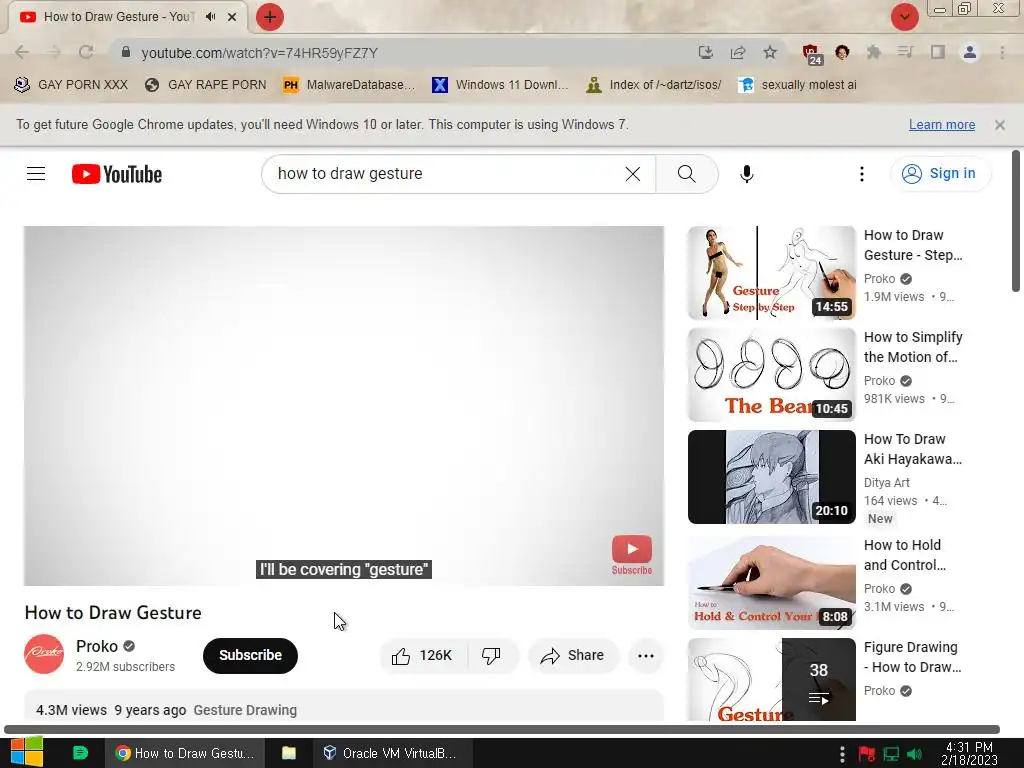Click the horizontal scrollbar at bottom
Image resolution: width=1024 pixels, height=768 pixels.
point(502,729)
